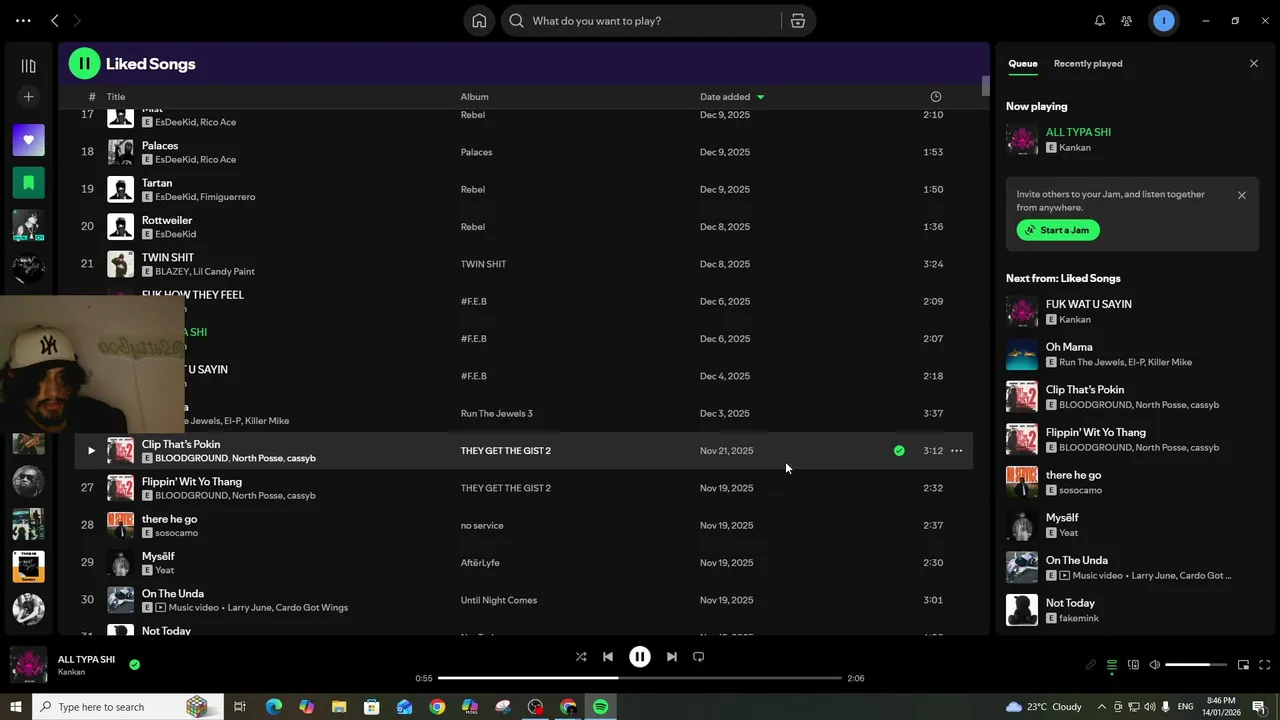
Task: Open the lyrics microphone icon
Action: pyautogui.click(x=1091, y=665)
